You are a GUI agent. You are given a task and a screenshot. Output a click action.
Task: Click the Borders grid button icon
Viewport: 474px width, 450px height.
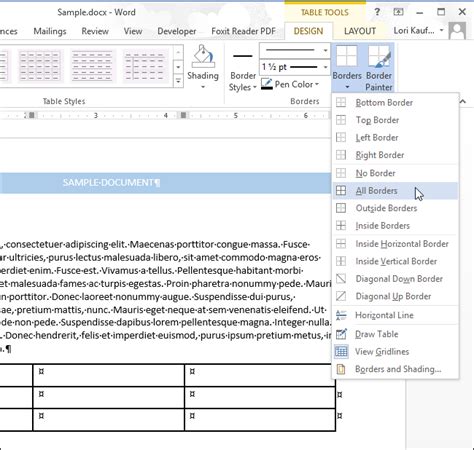tap(347, 56)
